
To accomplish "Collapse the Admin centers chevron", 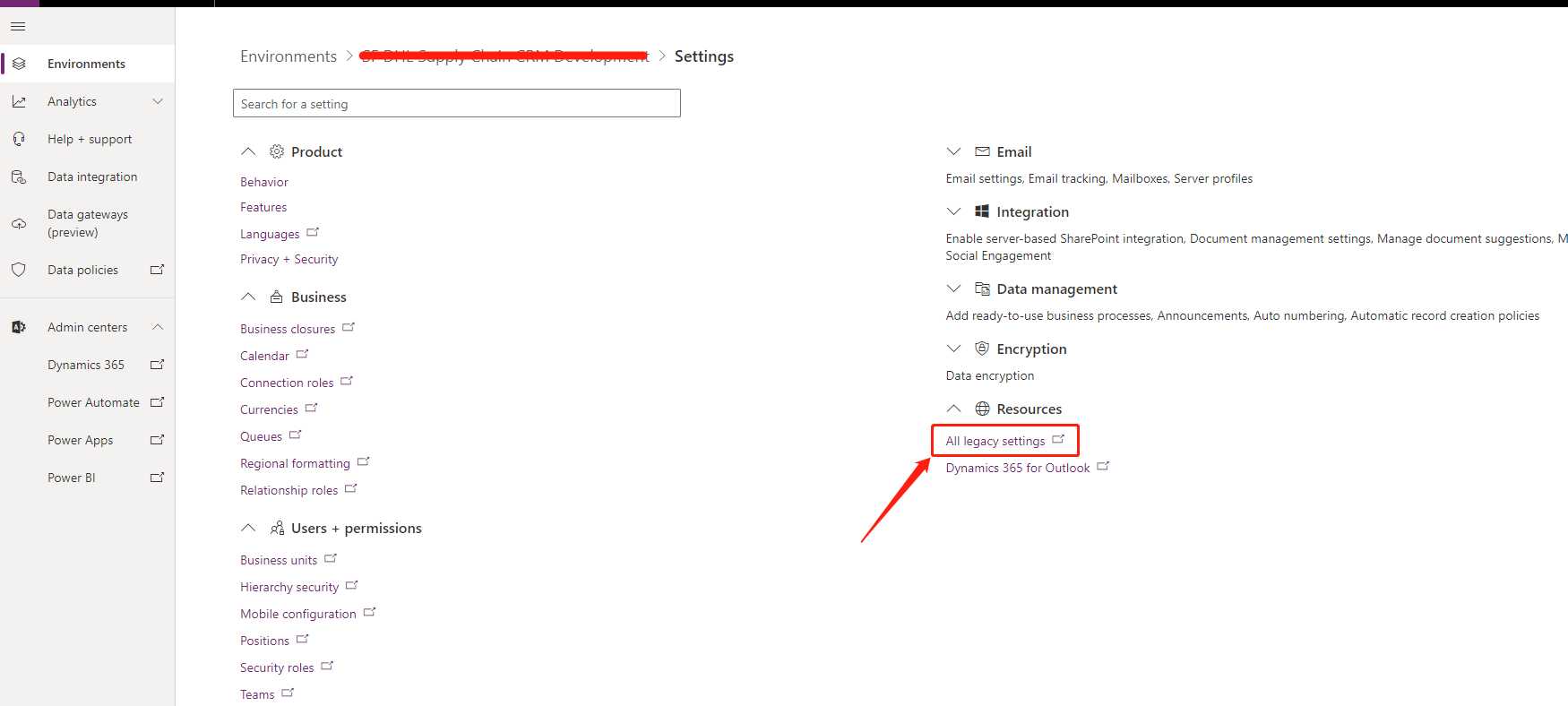I will pyautogui.click(x=158, y=327).
